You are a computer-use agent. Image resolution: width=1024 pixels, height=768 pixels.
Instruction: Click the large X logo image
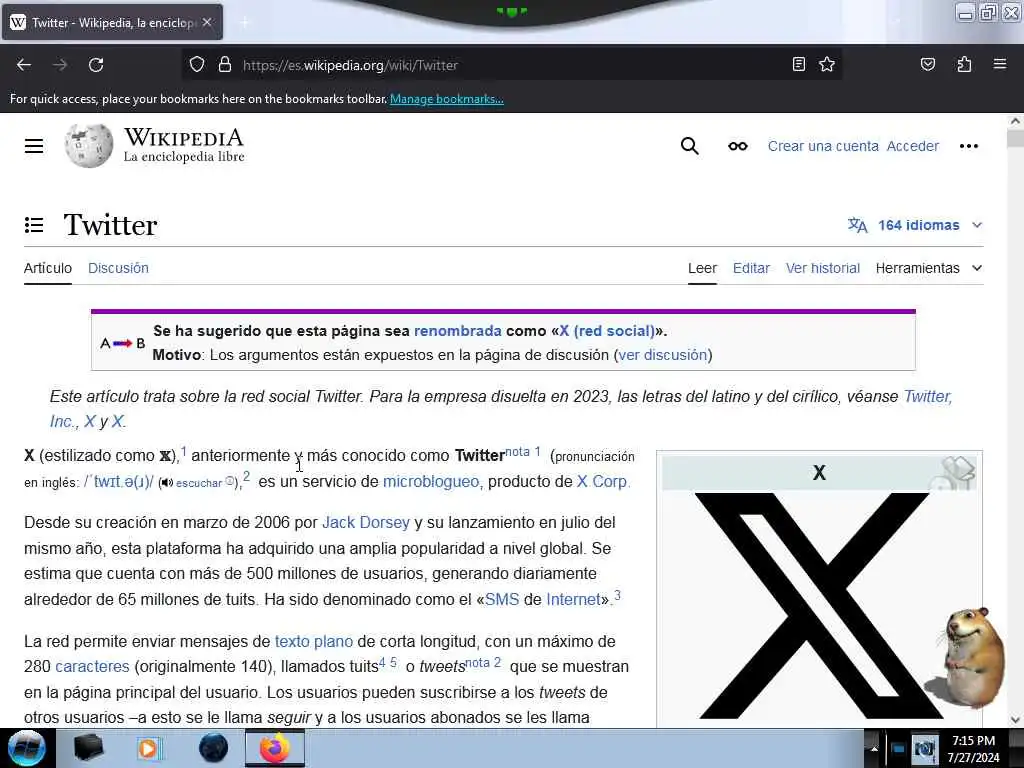819,606
